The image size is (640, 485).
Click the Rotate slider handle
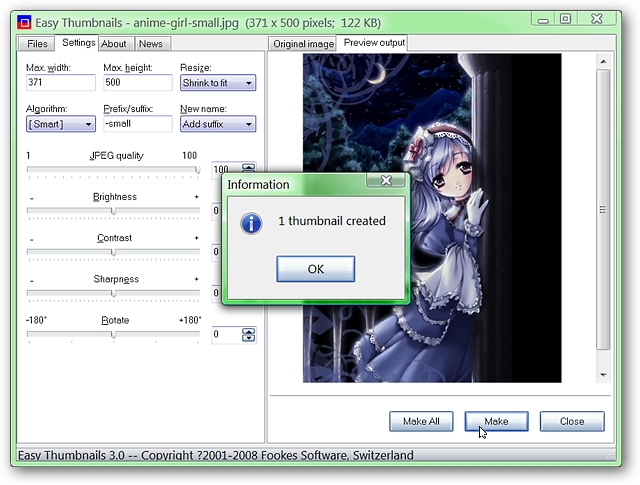(x=113, y=335)
